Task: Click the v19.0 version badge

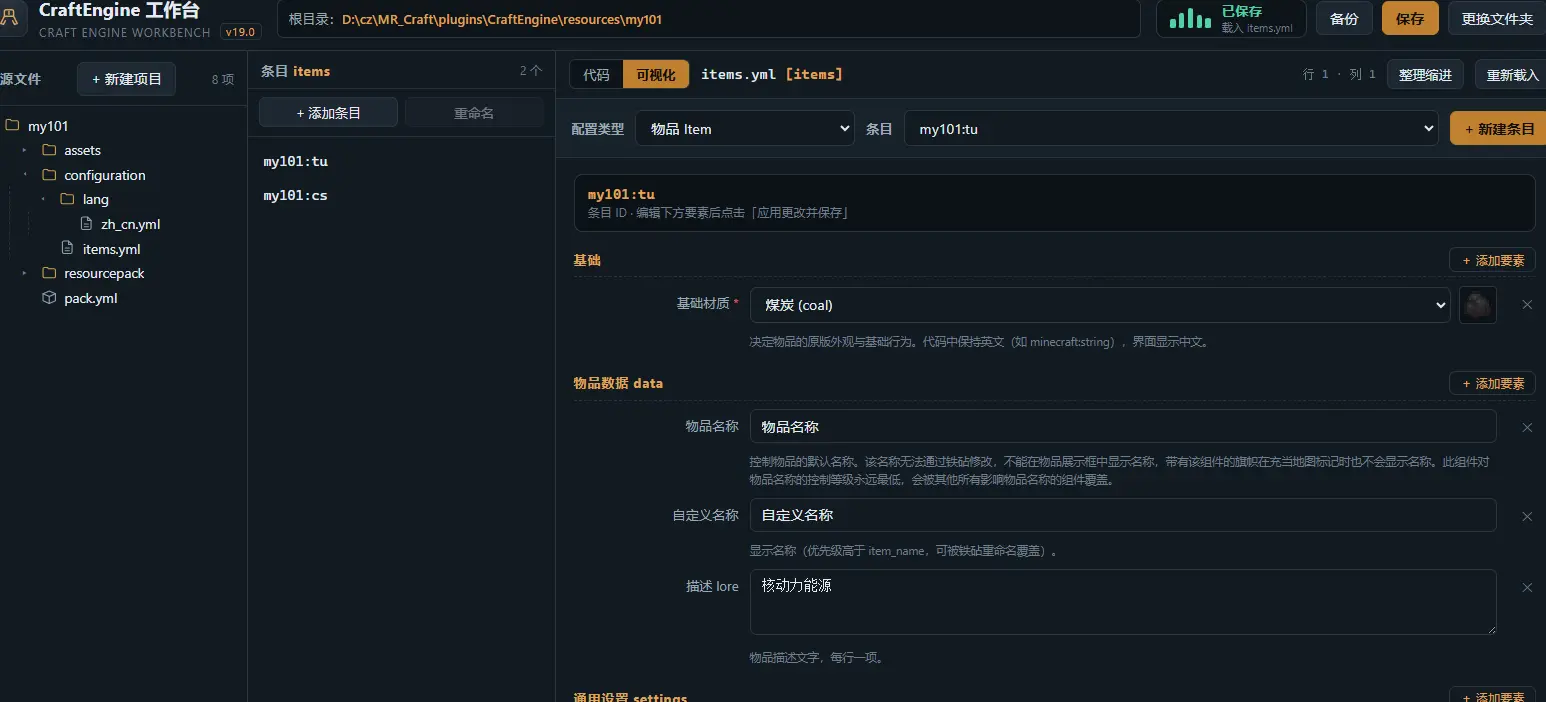Action: coord(241,32)
